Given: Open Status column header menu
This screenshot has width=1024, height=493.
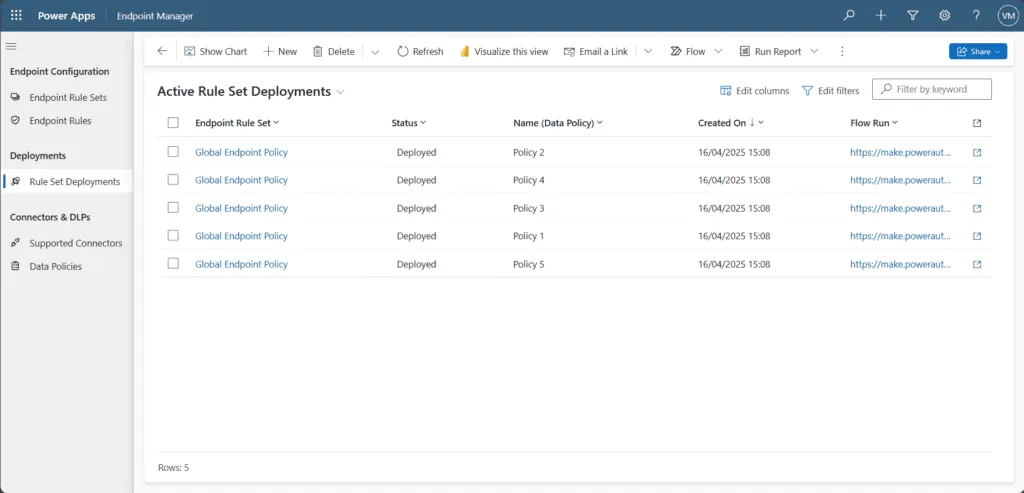Looking at the screenshot, I should pos(408,123).
